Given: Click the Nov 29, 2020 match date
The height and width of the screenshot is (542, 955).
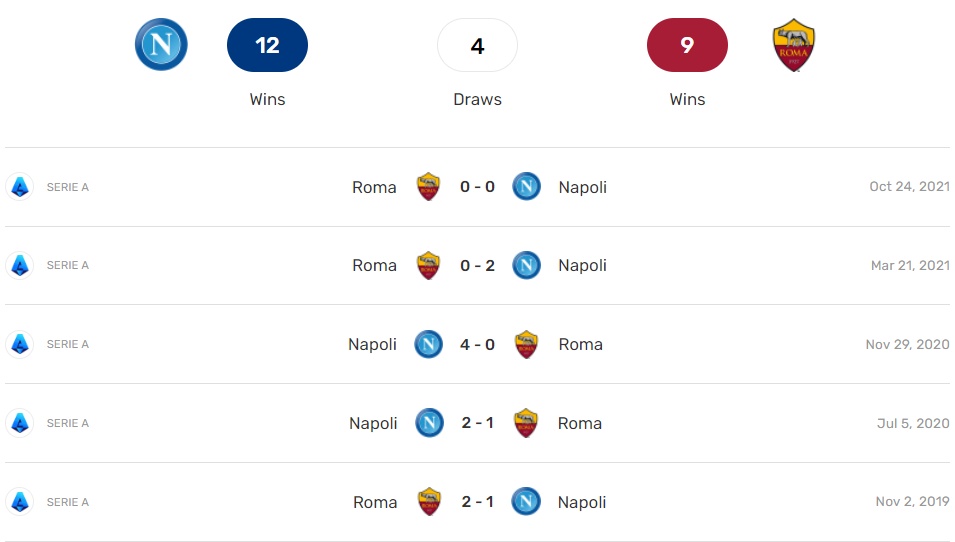Looking at the screenshot, I should pyautogui.click(x=907, y=344).
